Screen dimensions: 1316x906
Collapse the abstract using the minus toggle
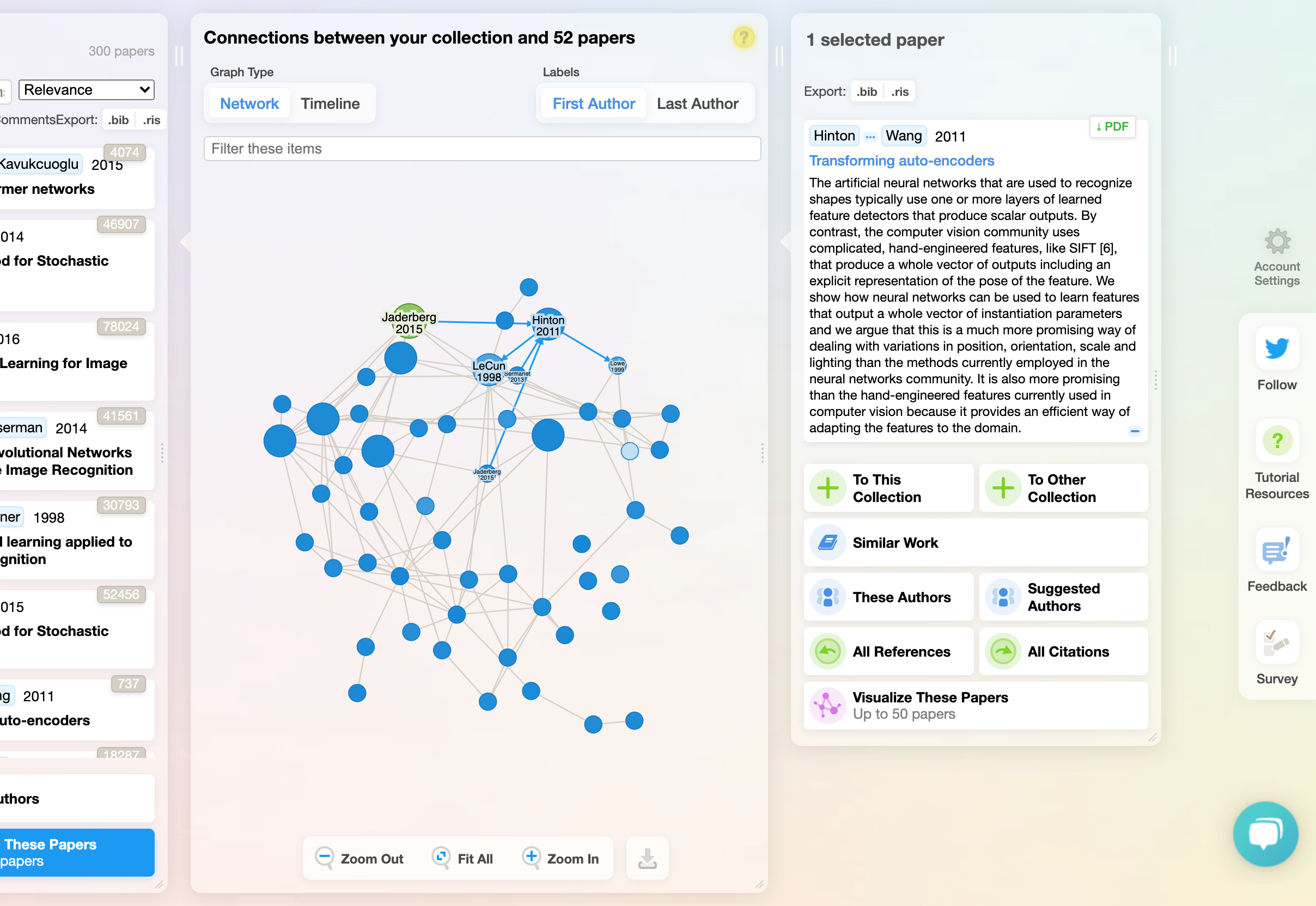[x=1135, y=431]
